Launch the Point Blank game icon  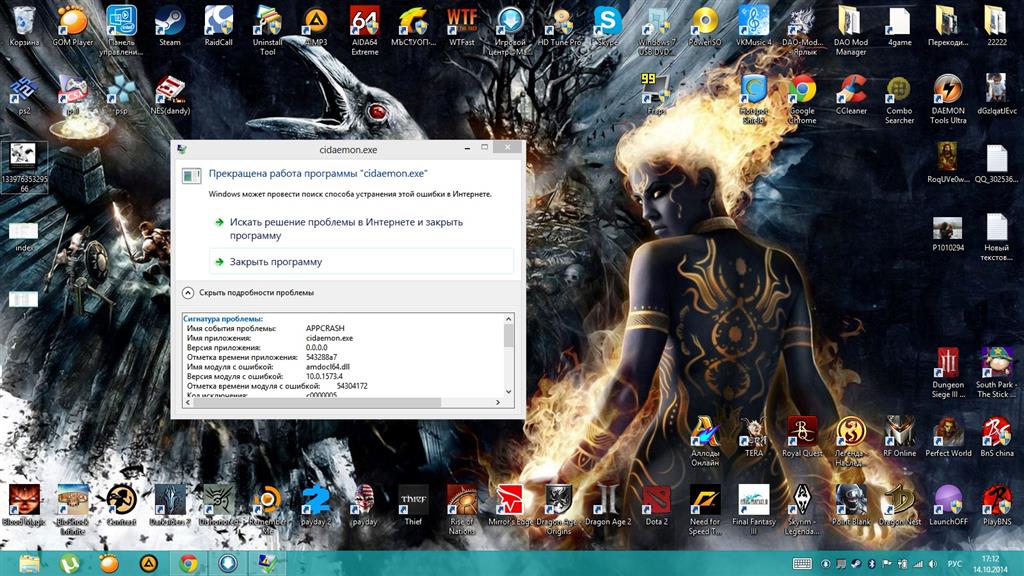tap(851, 505)
